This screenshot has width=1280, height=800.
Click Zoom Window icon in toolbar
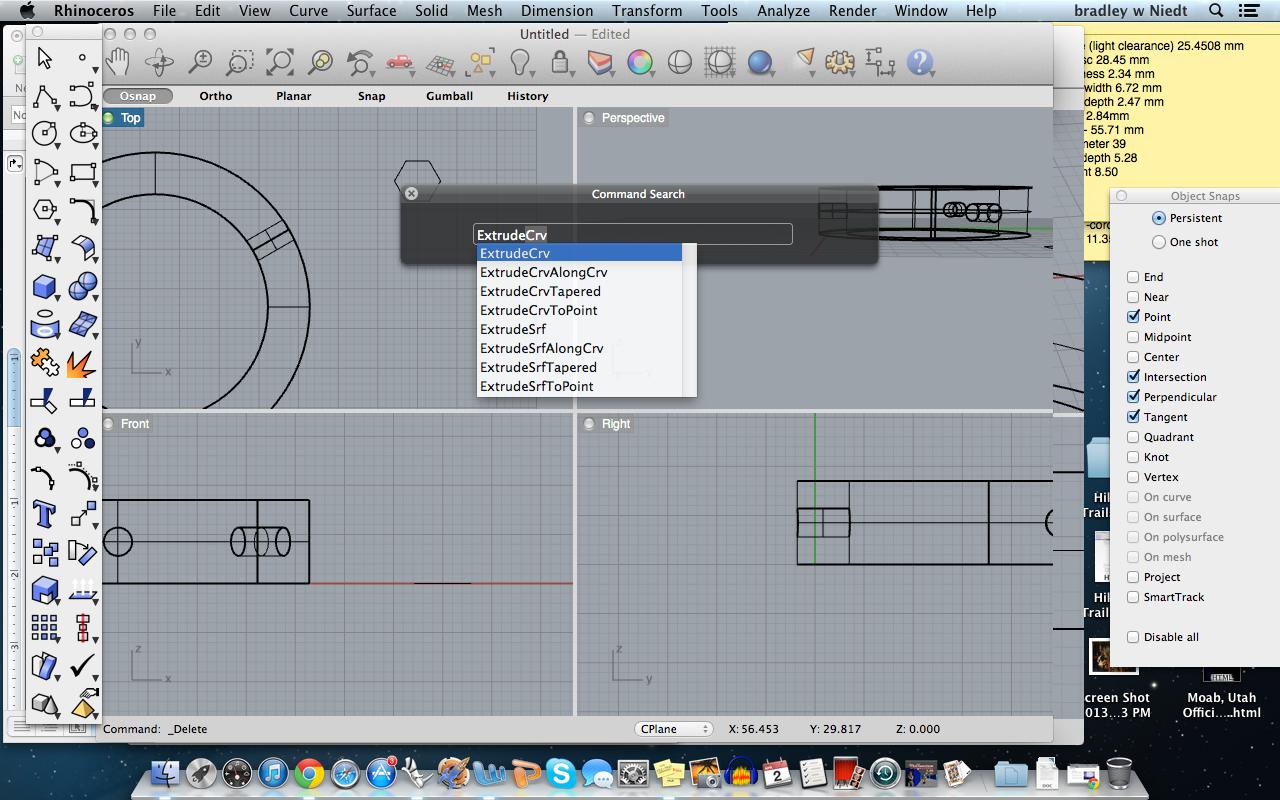pyautogui.click(x=239, y=62)
